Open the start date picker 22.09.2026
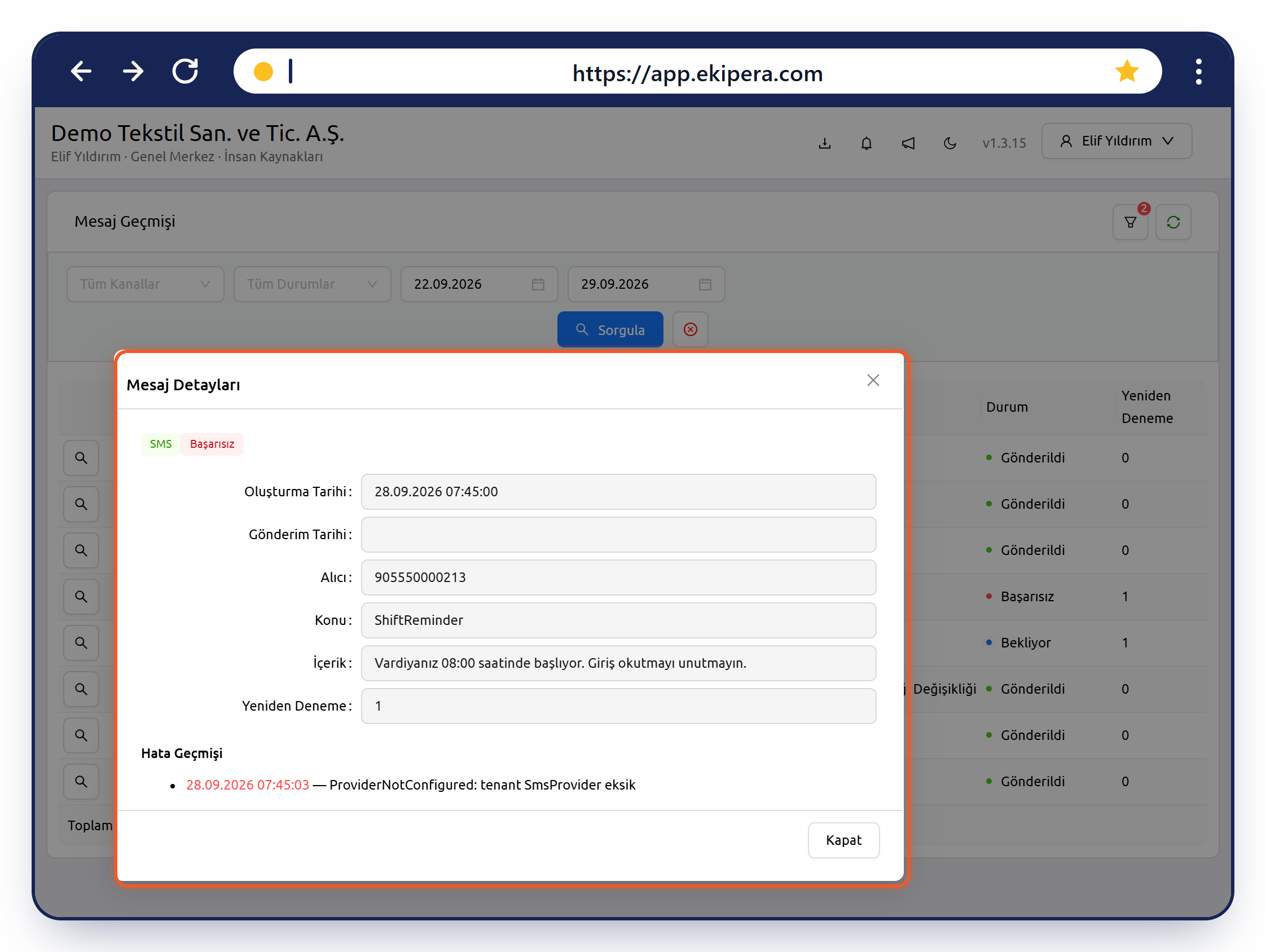1266x952 pixels. tap(479, 284)
